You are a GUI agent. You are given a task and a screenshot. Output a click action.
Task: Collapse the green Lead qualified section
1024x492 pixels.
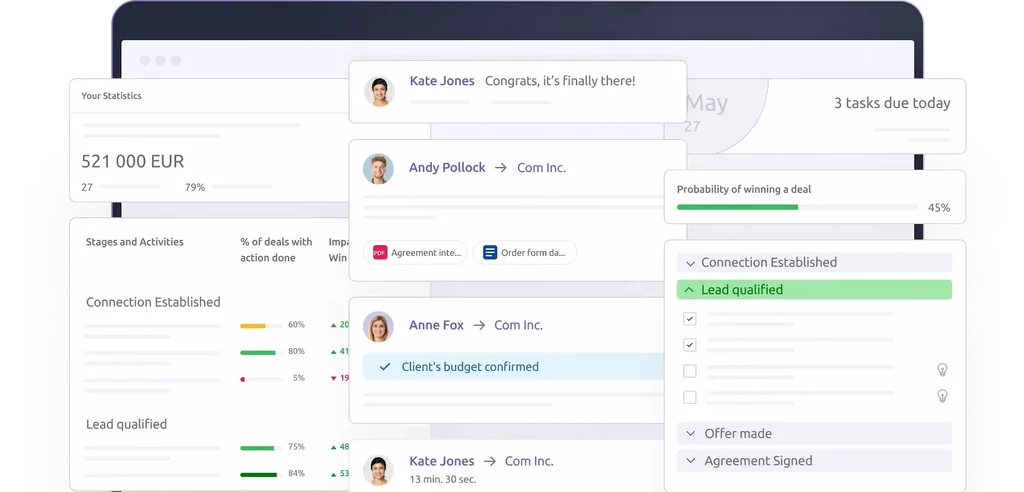coord(690,290)
